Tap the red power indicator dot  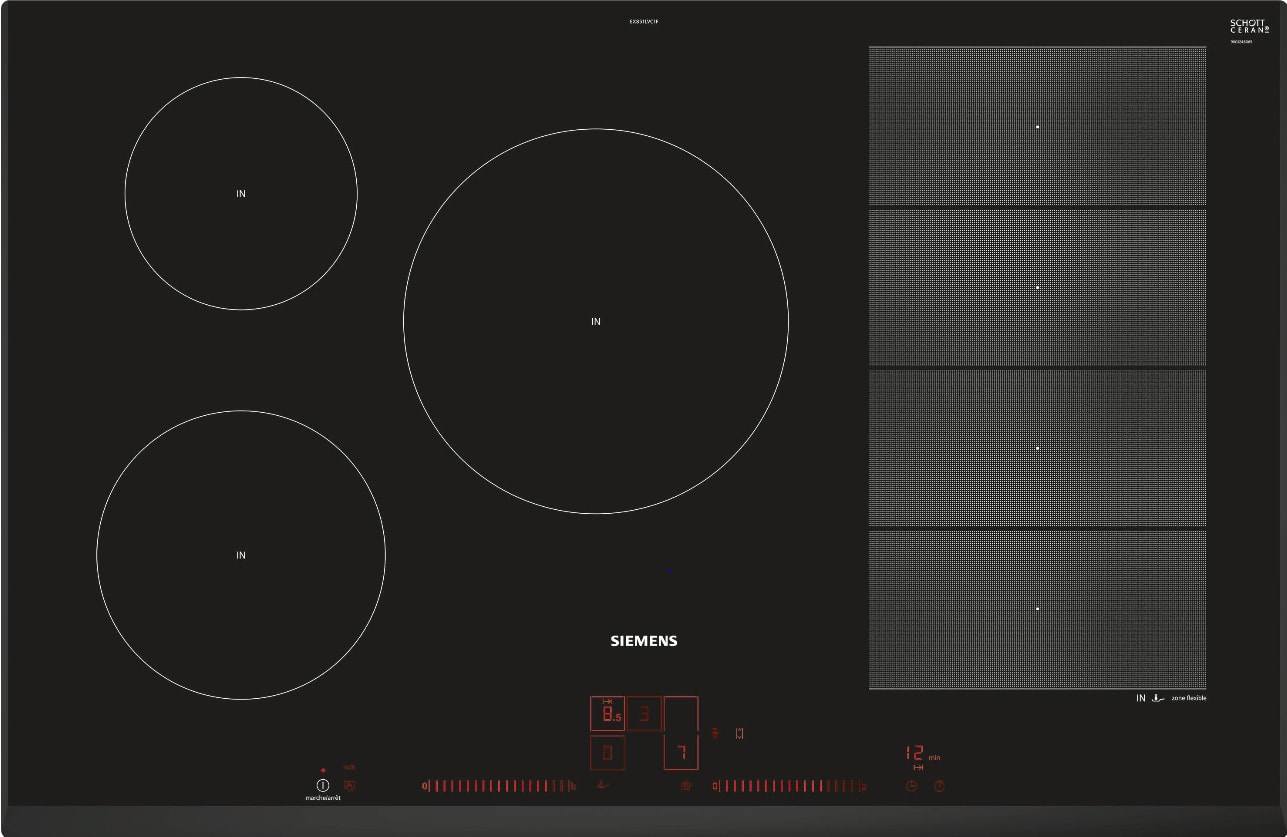323,770
